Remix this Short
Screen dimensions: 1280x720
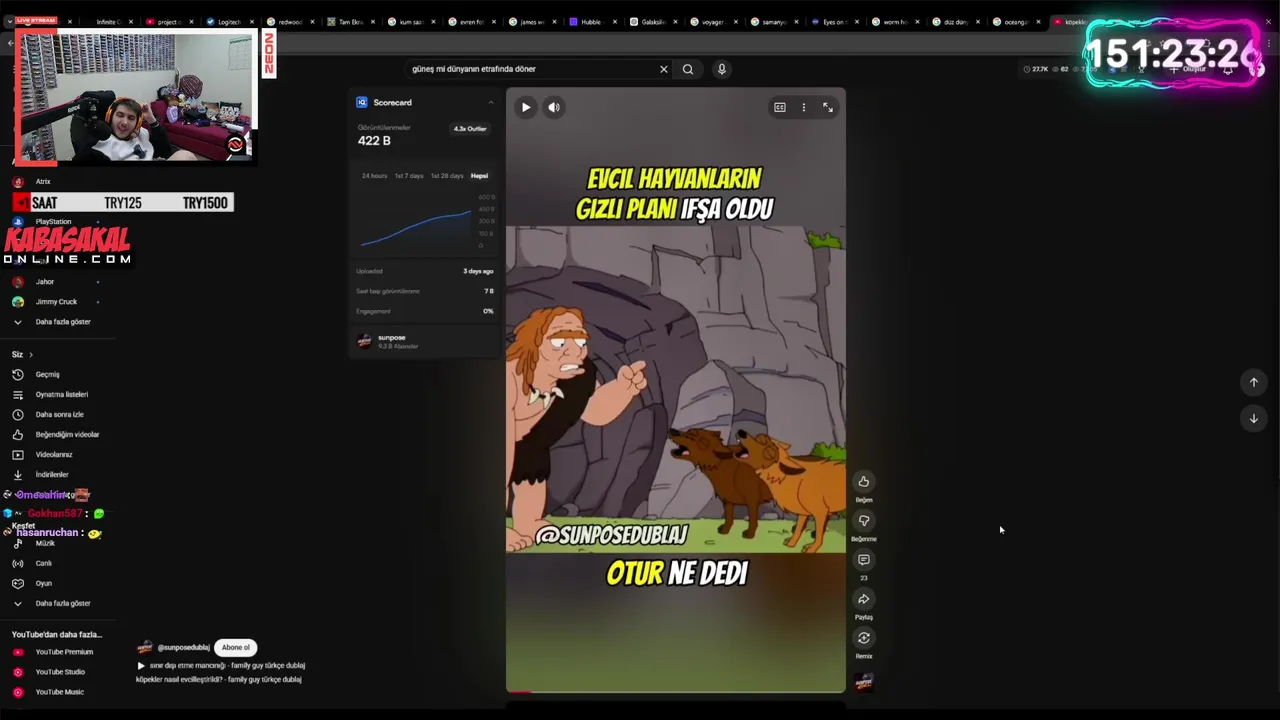coord(864,638)
